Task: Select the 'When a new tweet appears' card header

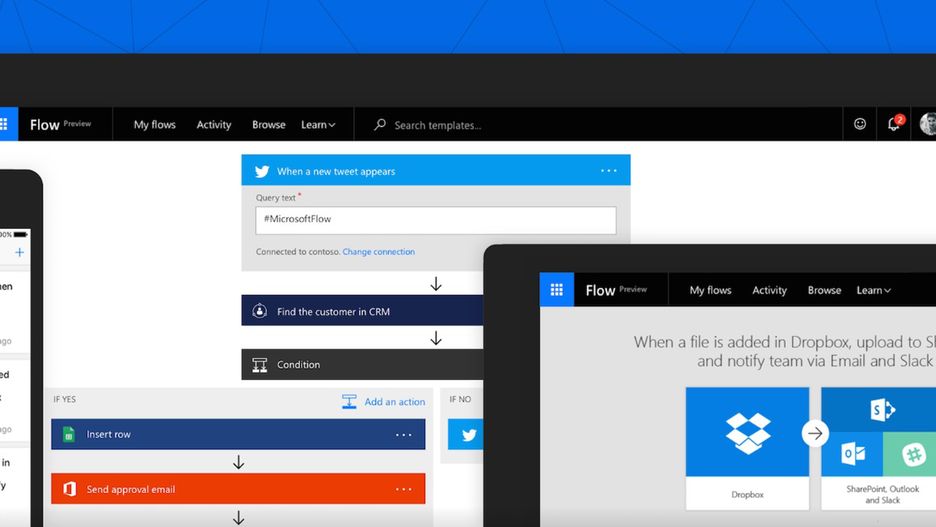Action: coord(436,170)
